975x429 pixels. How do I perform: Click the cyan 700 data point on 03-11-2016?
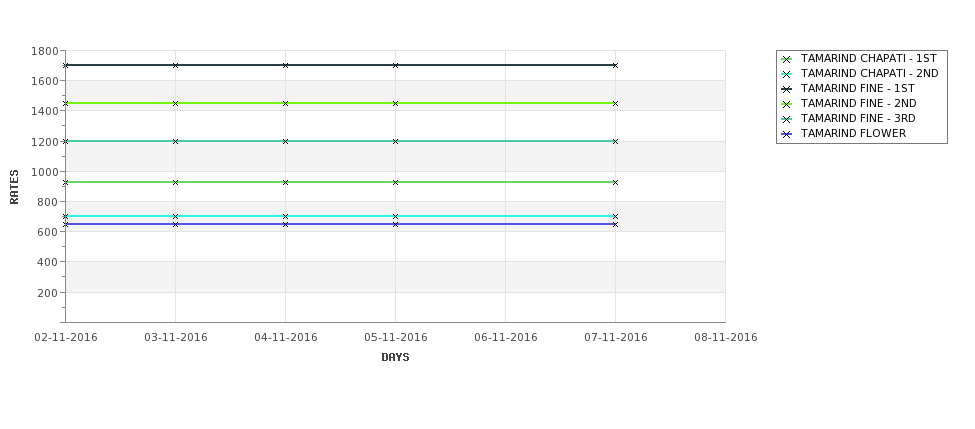[175, 216]
